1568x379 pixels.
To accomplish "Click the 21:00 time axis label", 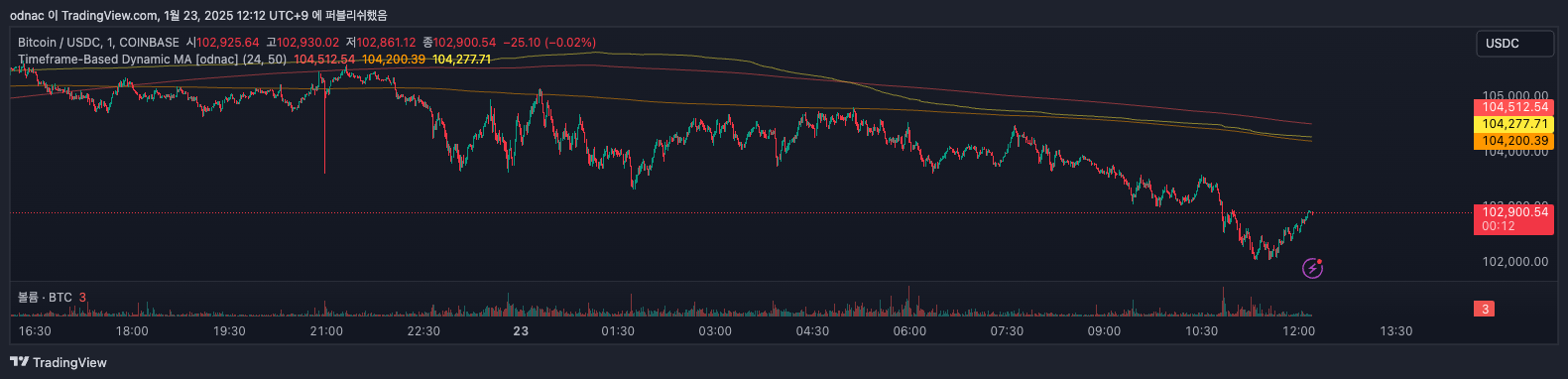I will [326, 331].
